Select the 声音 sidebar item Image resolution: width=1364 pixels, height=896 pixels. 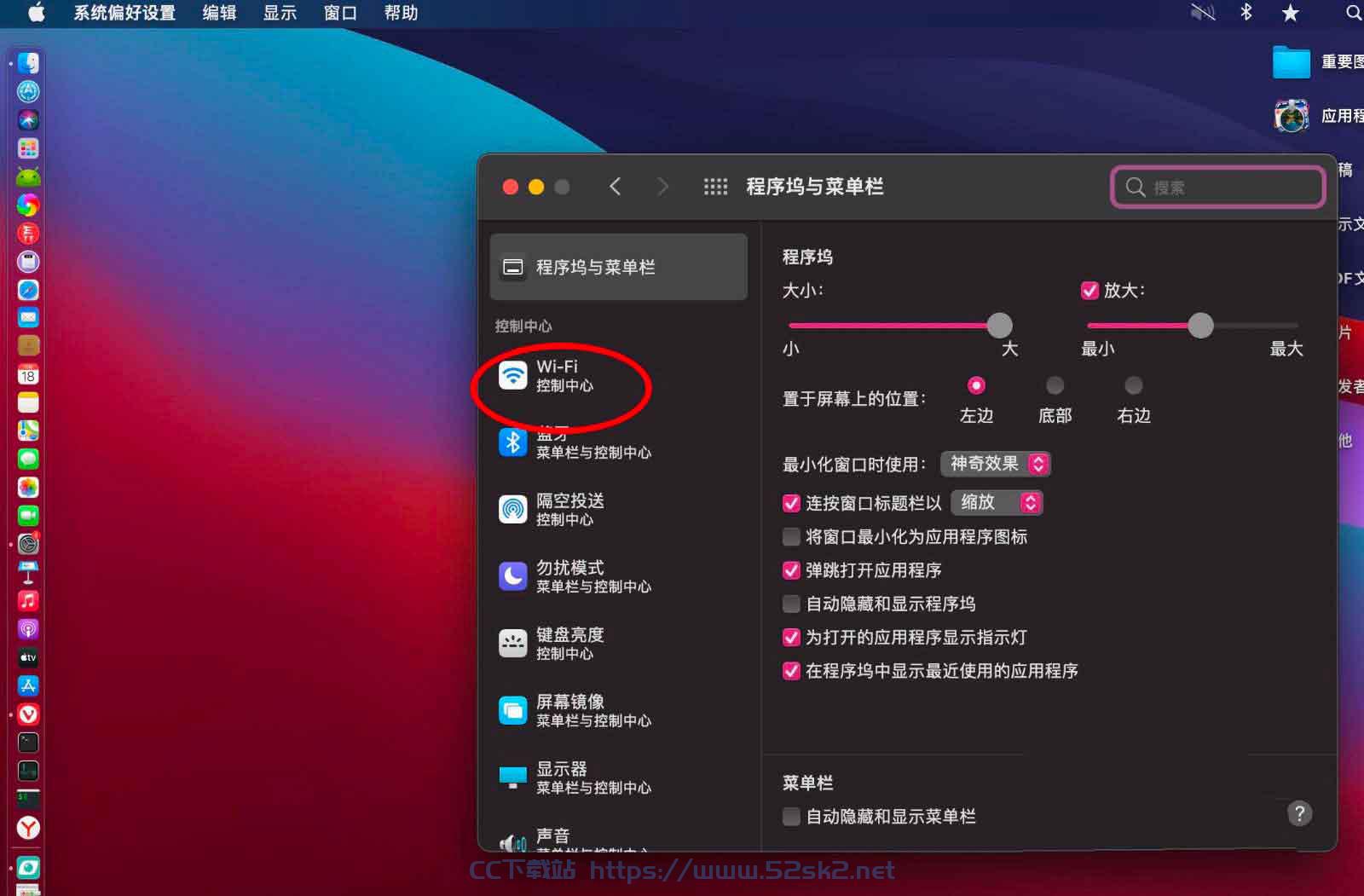click(618, 840)
